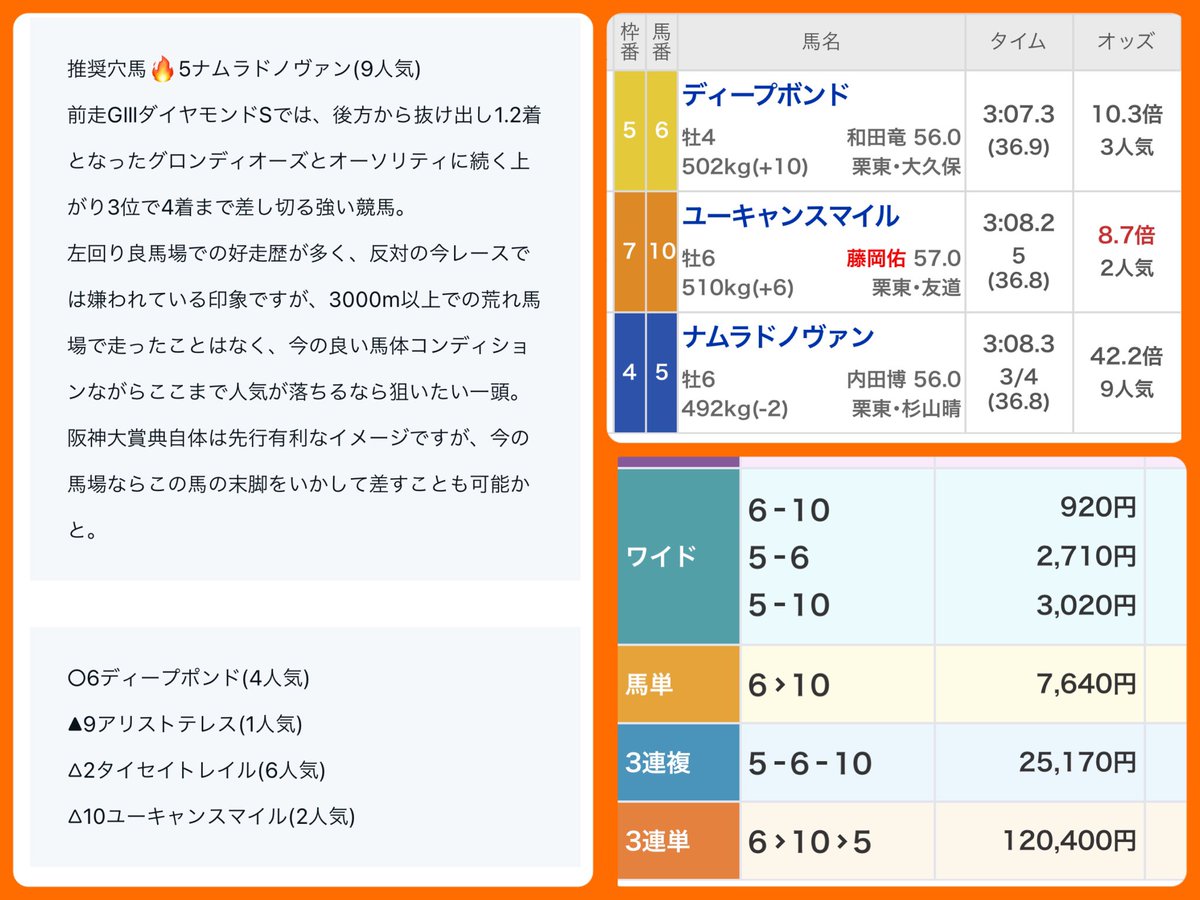Click the red jockey name 藤岡佑

(x=875, y=259)
